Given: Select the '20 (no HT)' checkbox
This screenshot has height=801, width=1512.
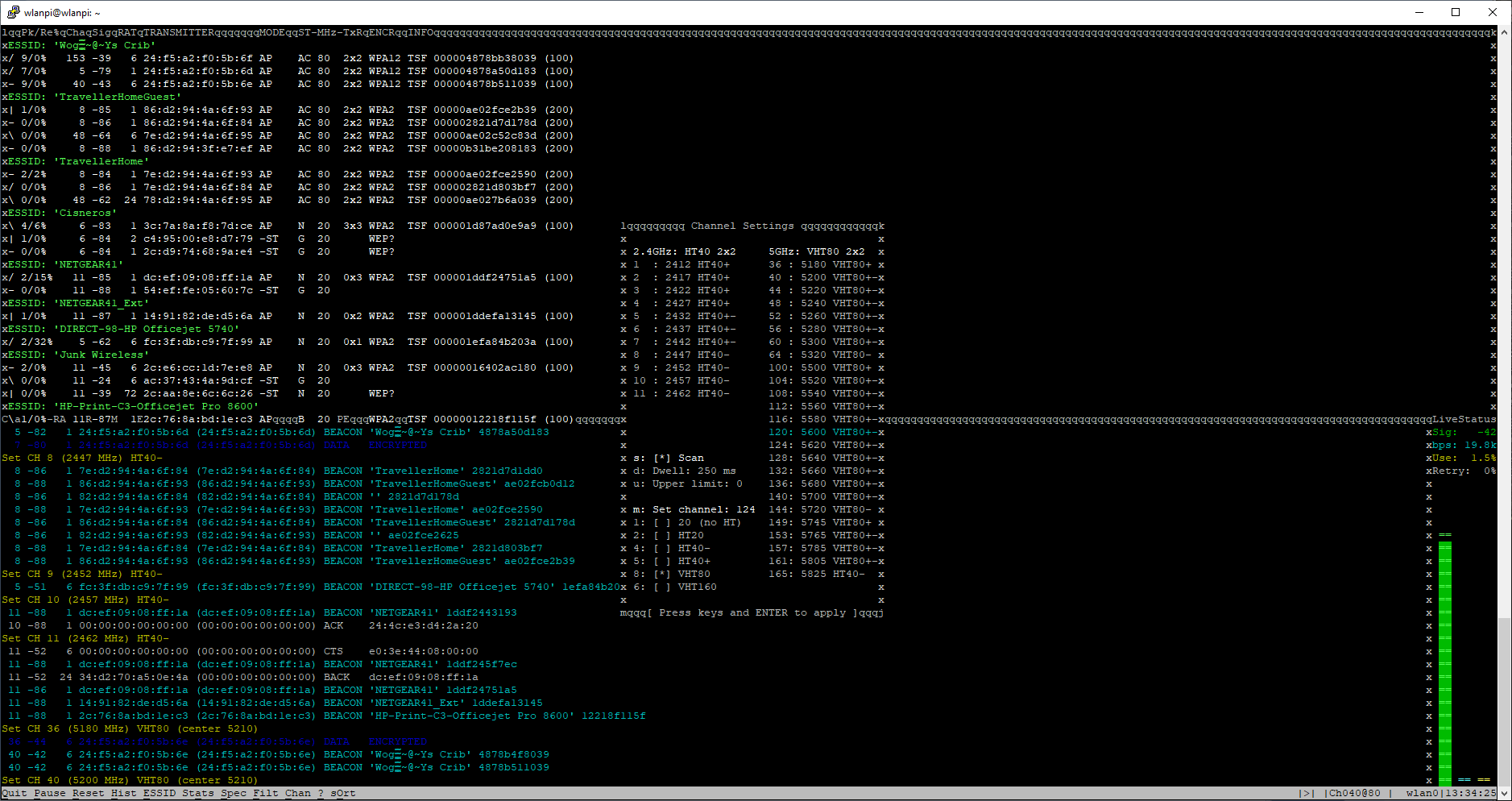Looking at the screenshot, I should click(662, 522).
